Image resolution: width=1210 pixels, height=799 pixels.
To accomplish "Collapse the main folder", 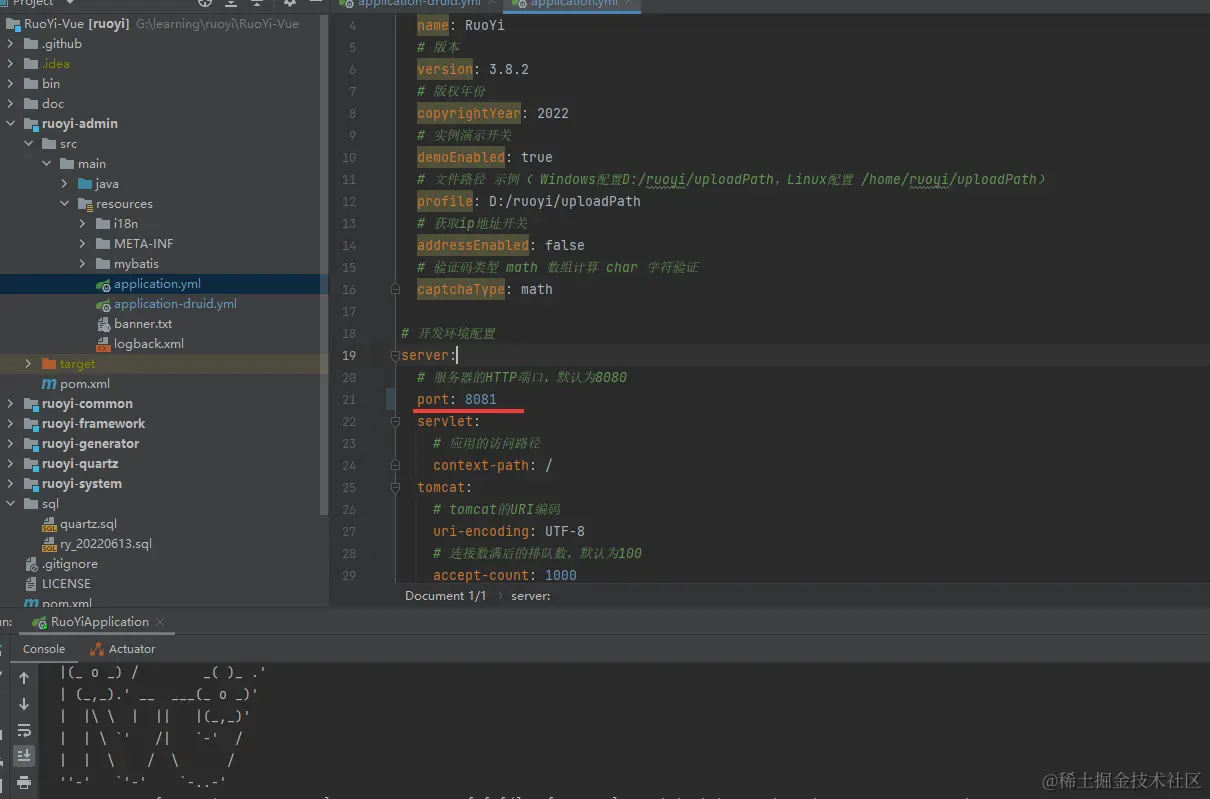I will click(46, 164).
